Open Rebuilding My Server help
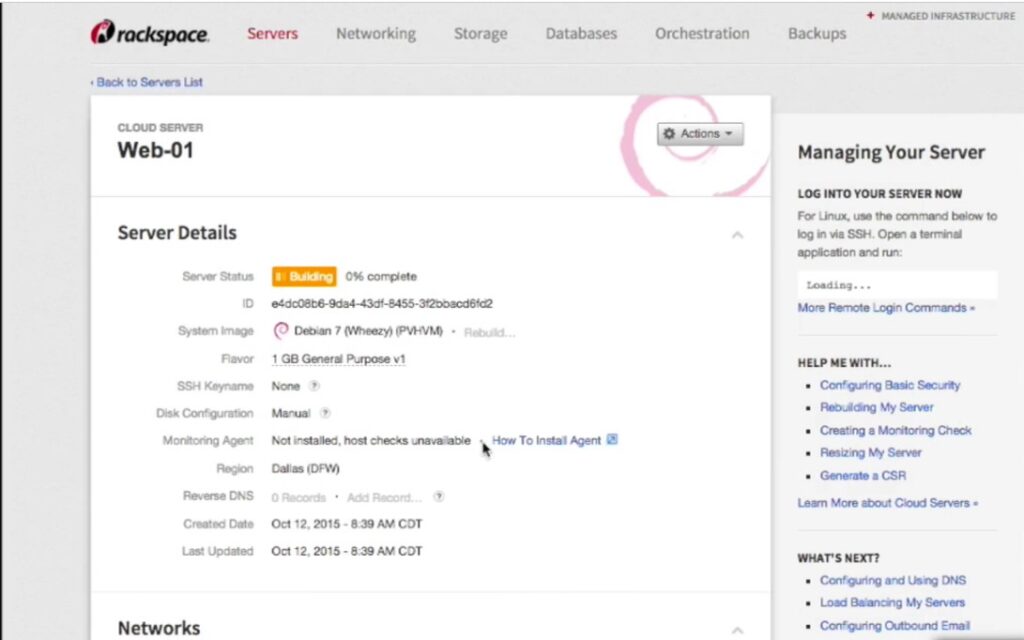Viewport: 1024px width, 640px height. [876, 408]
